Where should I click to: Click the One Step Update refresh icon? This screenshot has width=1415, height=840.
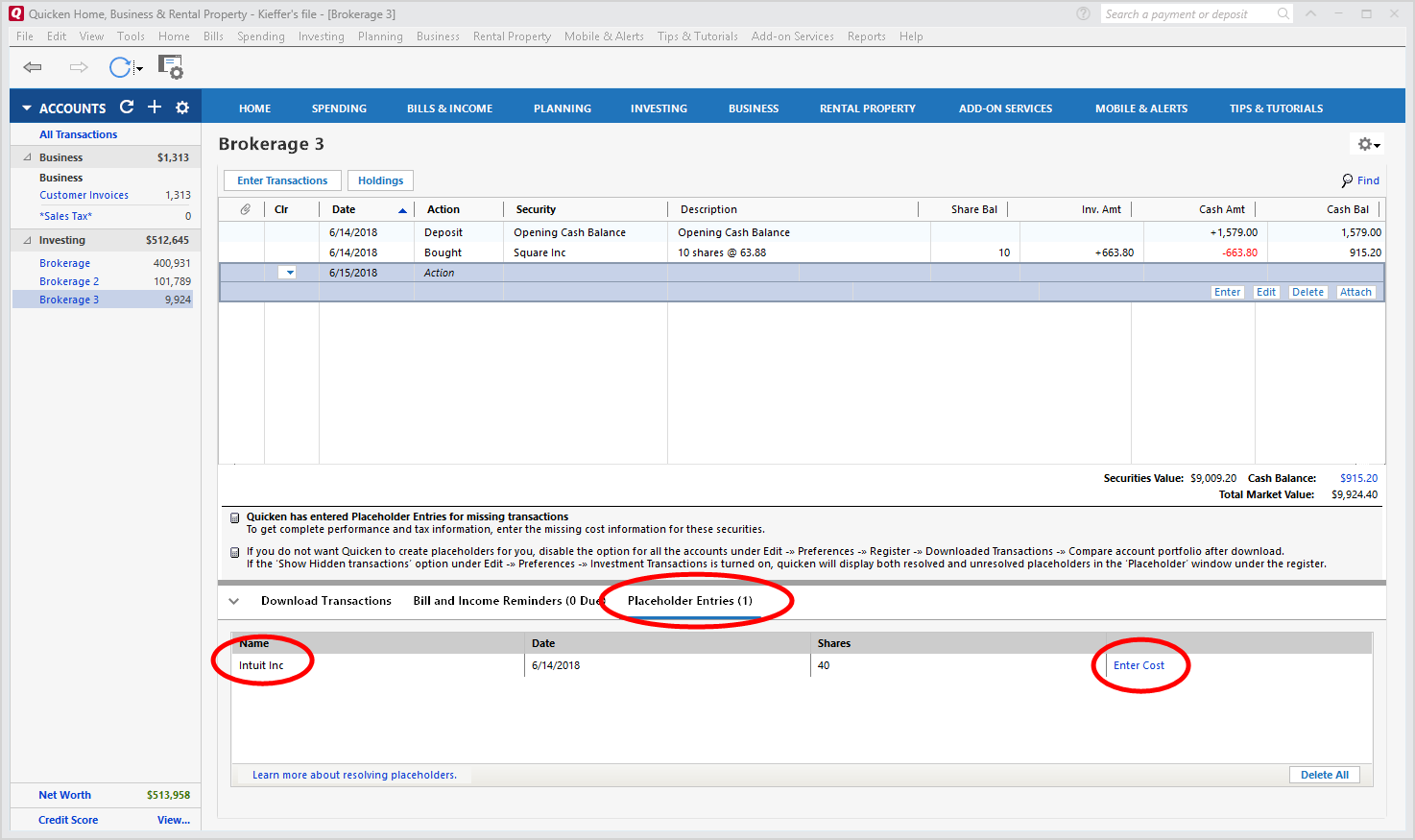click(x=120, y=67)
